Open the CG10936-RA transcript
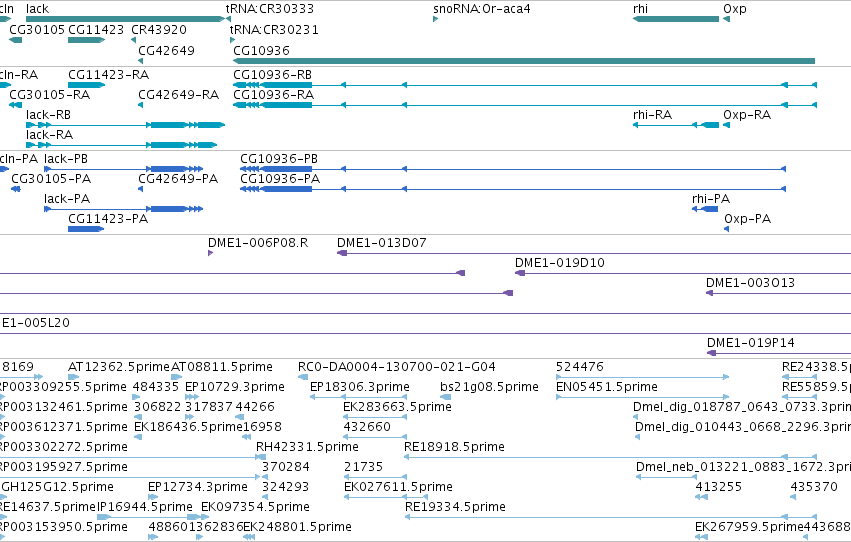This screenshot has height=542, width=851. (x=525, y=105)
